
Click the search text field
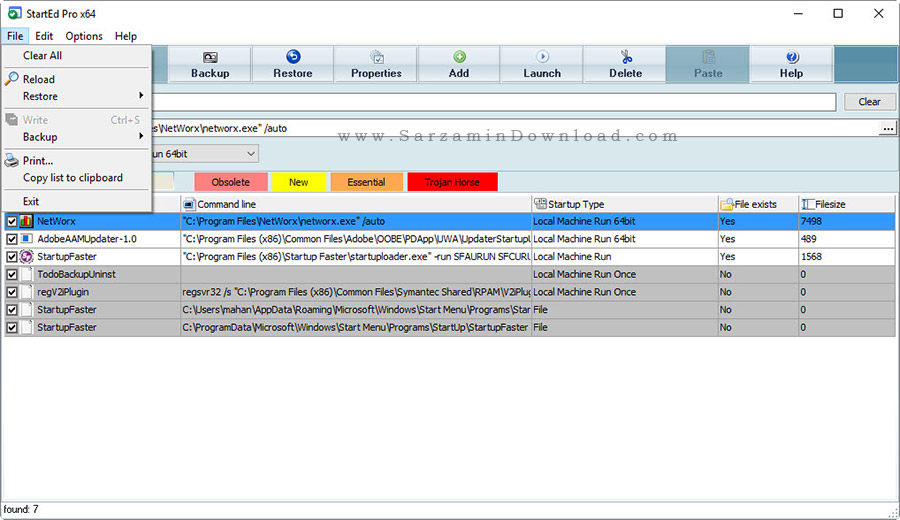tap(494, 102)
